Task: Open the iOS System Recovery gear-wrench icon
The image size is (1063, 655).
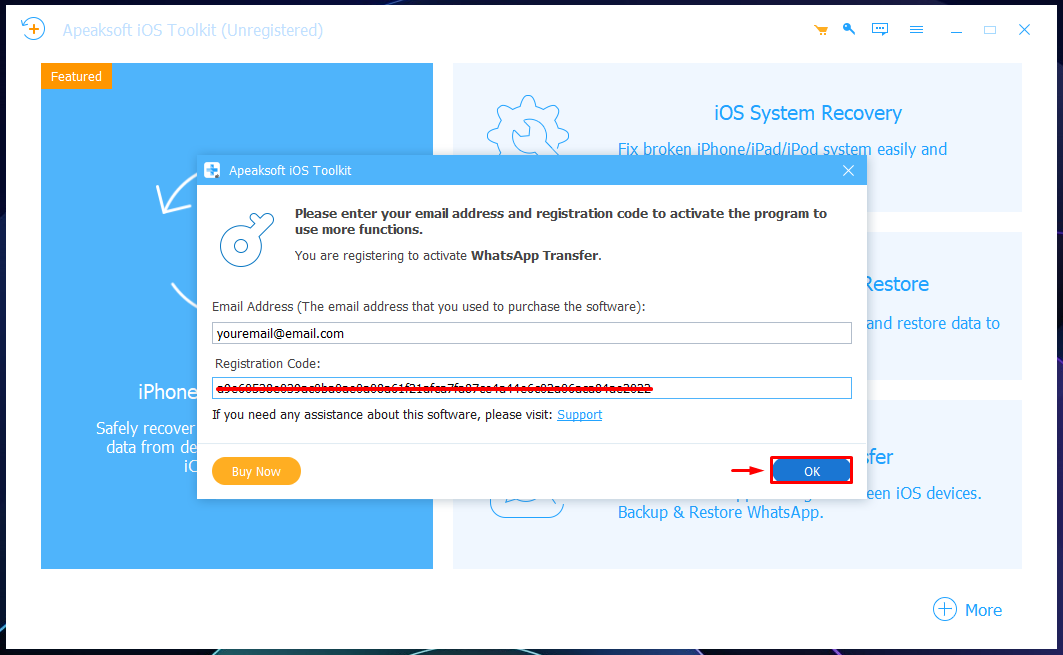Action: click(527, 127)
